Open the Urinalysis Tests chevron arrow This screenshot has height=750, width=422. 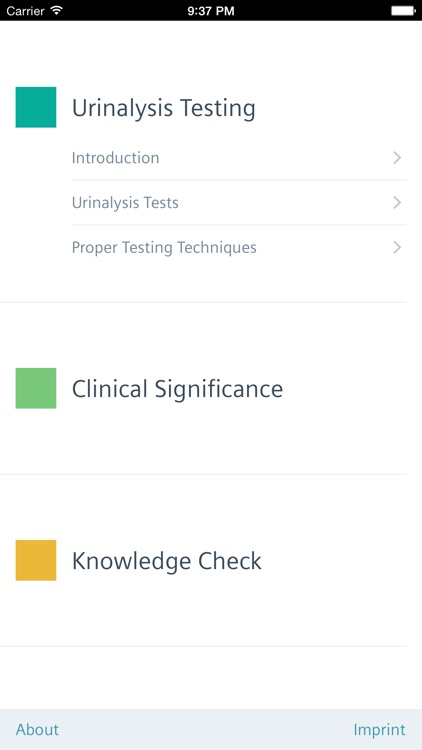(x=397, y=203)
